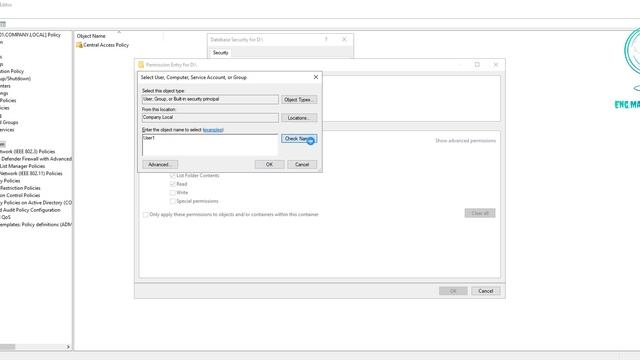Cancel the Select User dialog
640x360 pixels.
tap(302, 164)
